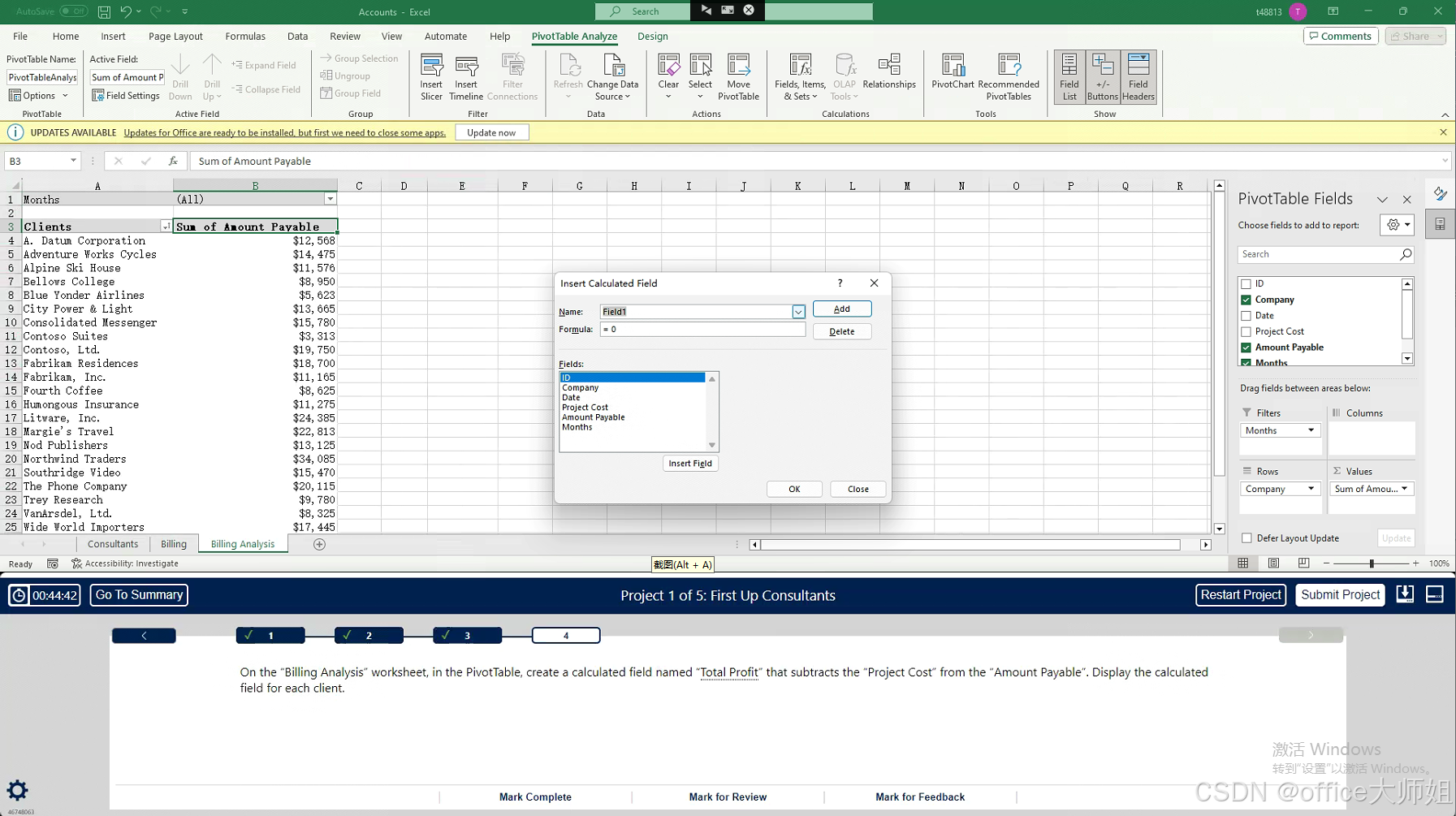1456x816 pixels.
Task: Click the Comments button
Action: [1341, 36]
